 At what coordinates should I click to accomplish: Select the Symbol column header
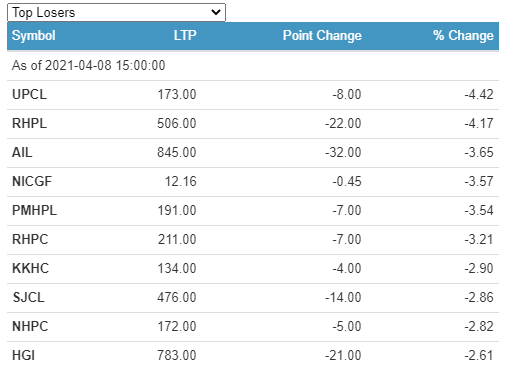(34, 36)
